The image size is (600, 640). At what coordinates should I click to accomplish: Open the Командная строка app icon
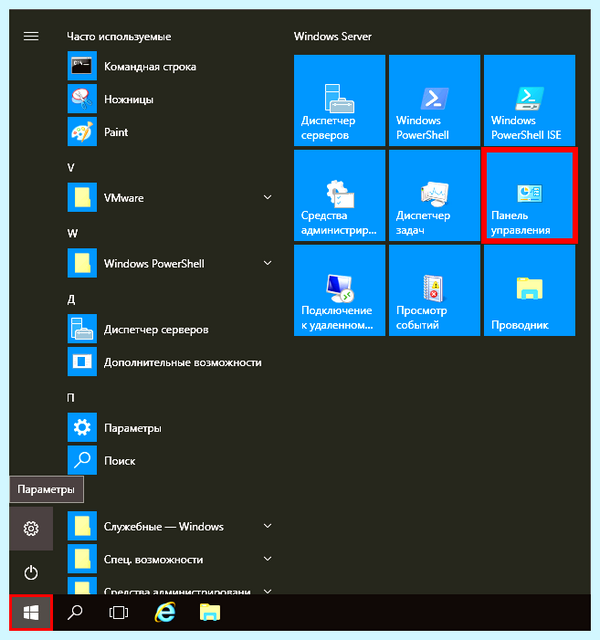[x=82, y=66]
